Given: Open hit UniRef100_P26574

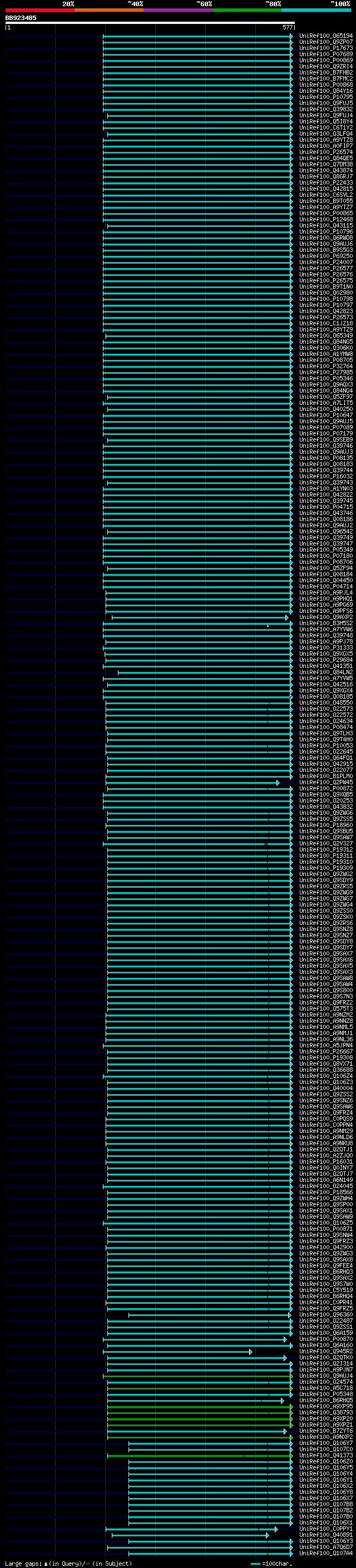Looking at the screenshot, I should click(x=326, y=152).
